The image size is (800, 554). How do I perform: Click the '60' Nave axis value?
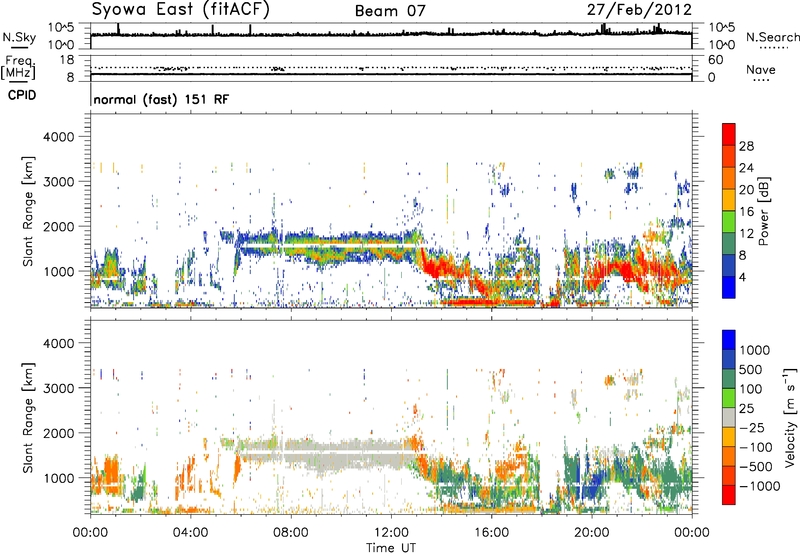(716, 60)
